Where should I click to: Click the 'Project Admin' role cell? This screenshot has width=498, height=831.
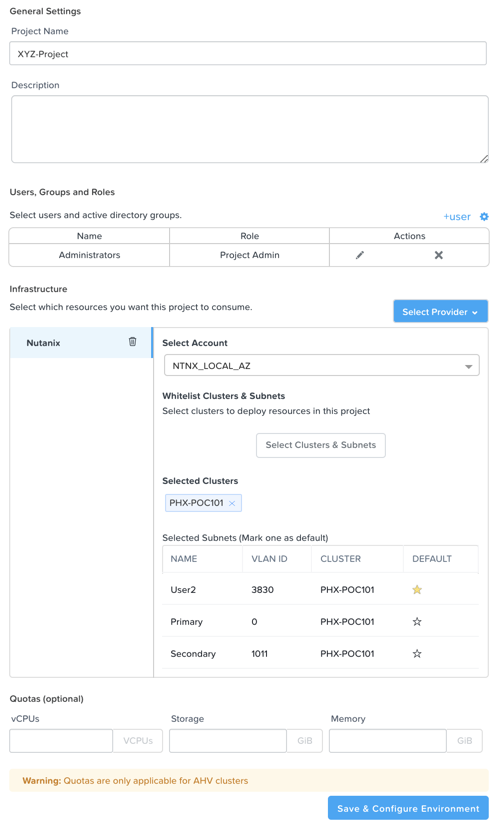pos(250,255)
